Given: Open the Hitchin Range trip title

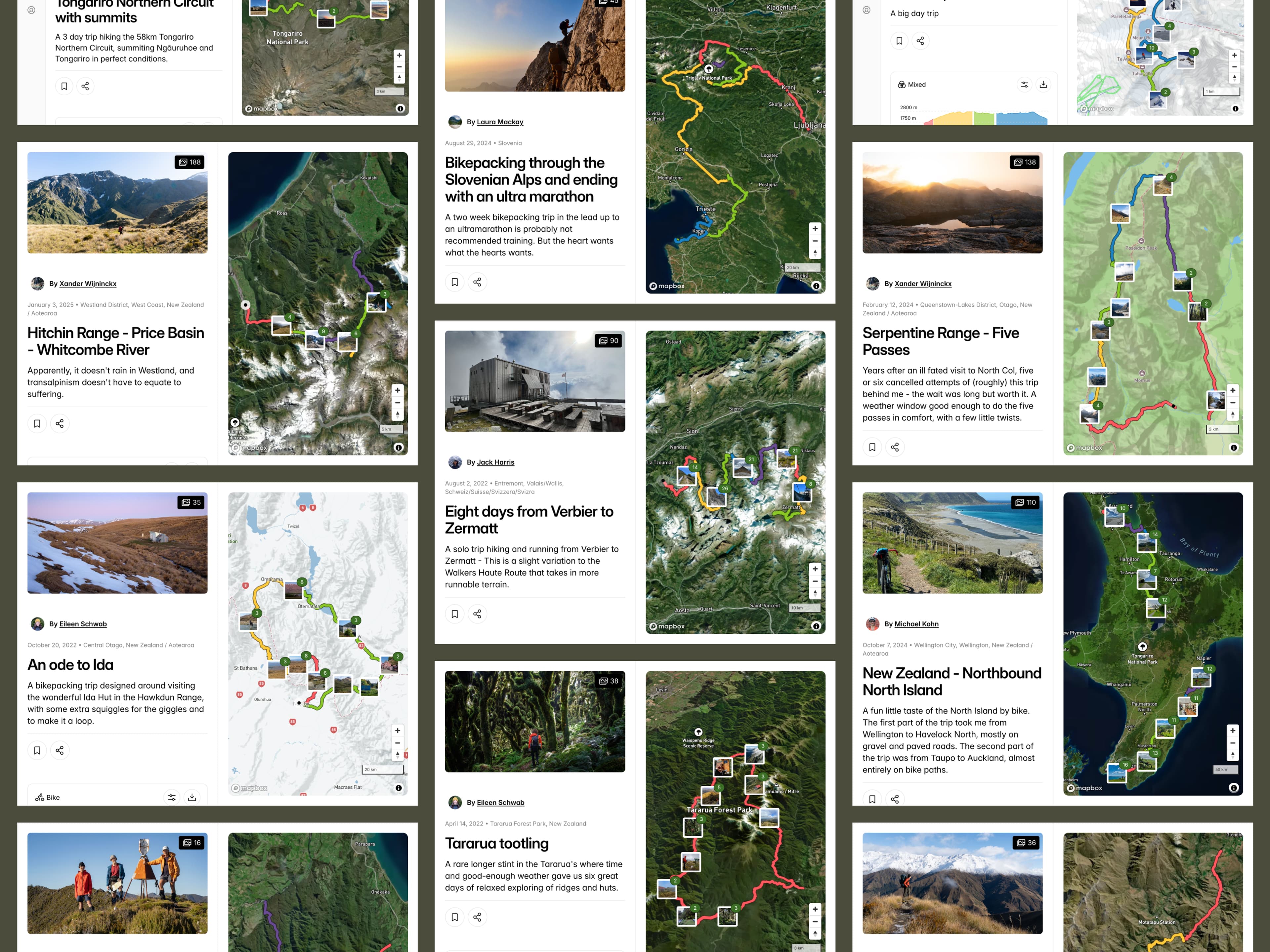Looking at the screenshot, I should [x=115, y=341].
